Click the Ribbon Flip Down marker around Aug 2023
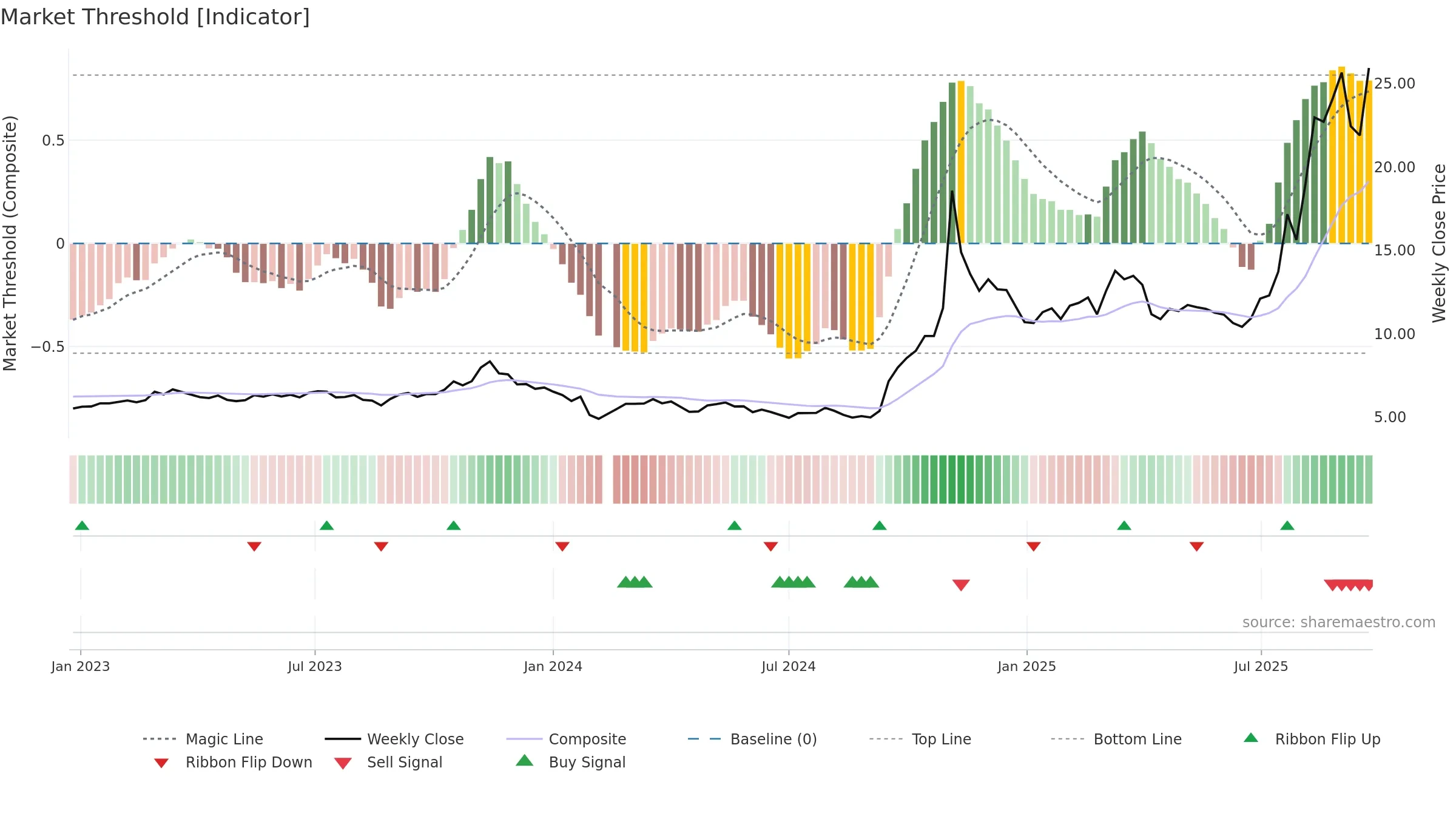1456x819 pixels. pos(381,547)
